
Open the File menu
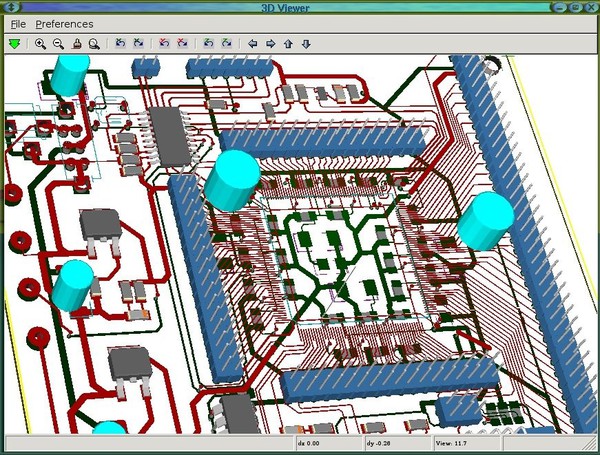(x=18, y=24)
